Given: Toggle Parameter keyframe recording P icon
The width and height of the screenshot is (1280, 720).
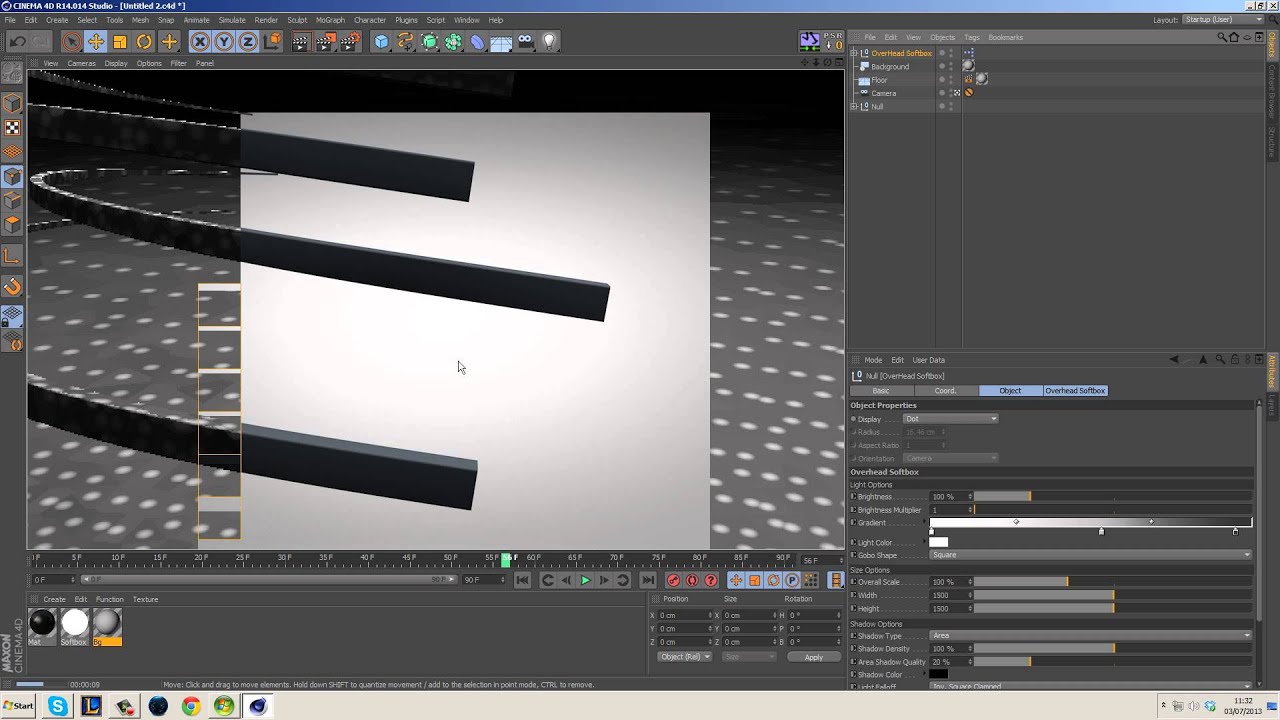Looking at the screenshot, I should (792, 580).
